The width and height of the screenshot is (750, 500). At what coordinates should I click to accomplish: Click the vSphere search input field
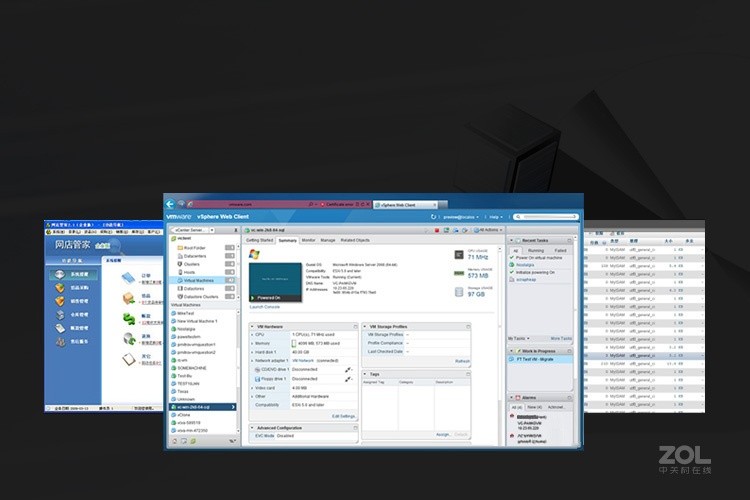tap(546, 217)
